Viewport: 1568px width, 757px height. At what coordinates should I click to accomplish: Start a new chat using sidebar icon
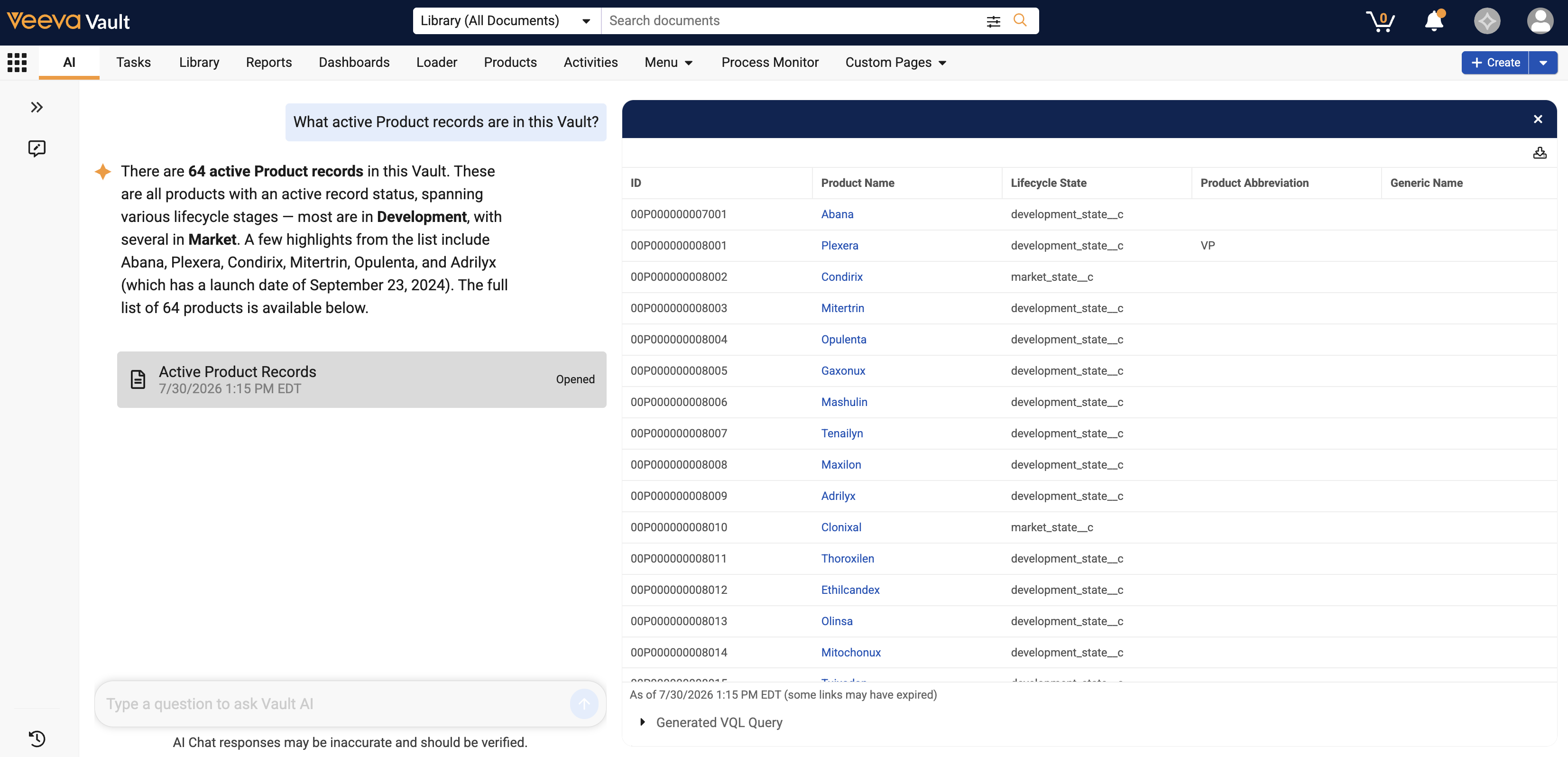[37, 148]
